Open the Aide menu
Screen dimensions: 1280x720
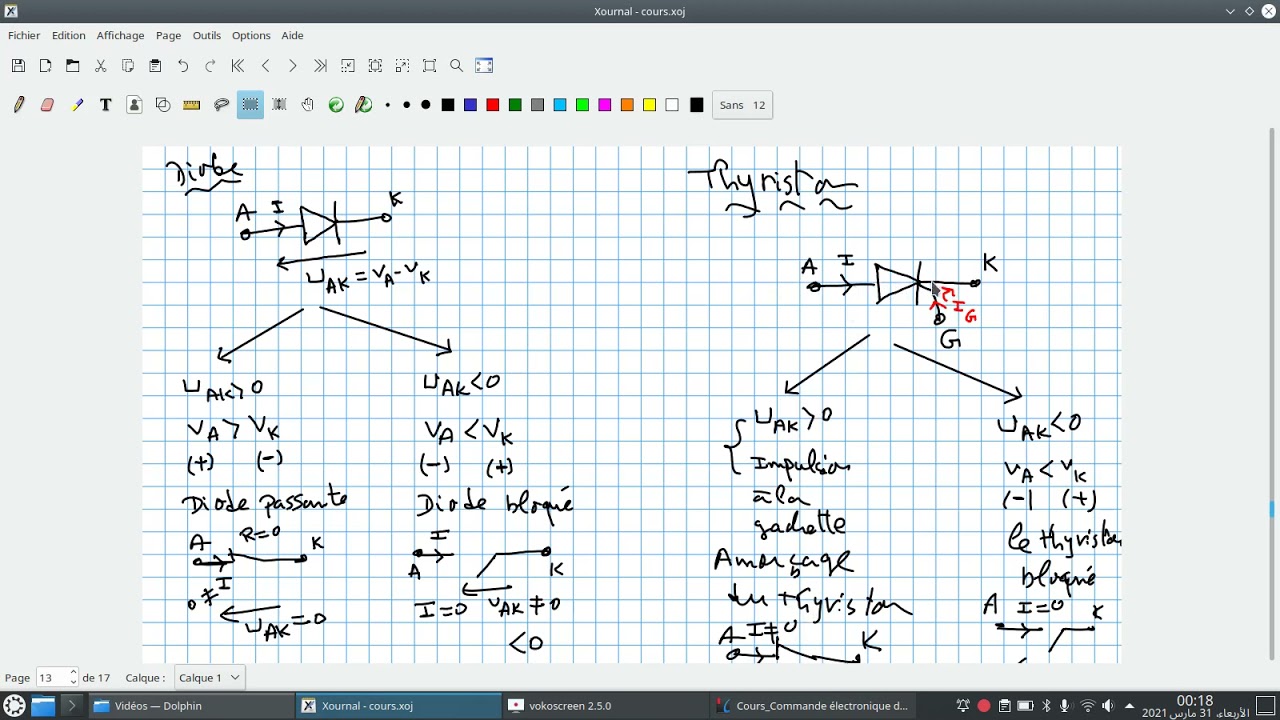coord(292,35)
